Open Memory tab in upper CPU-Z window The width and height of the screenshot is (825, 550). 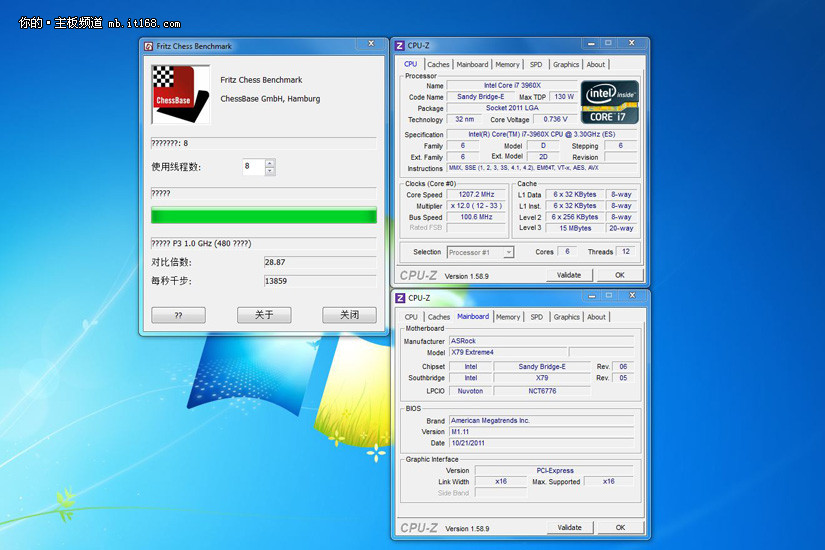pyautogui.click(x=507, y=64)
